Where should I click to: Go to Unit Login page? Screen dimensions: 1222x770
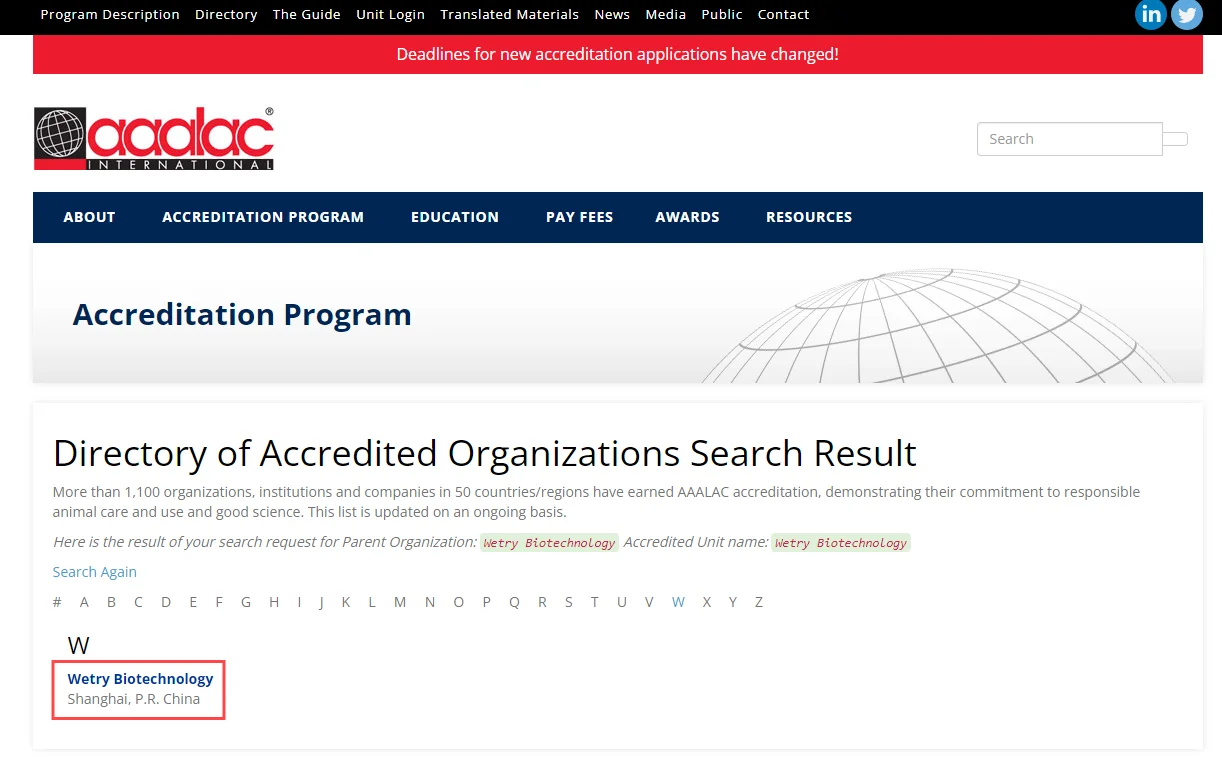[x=390, y=14]
